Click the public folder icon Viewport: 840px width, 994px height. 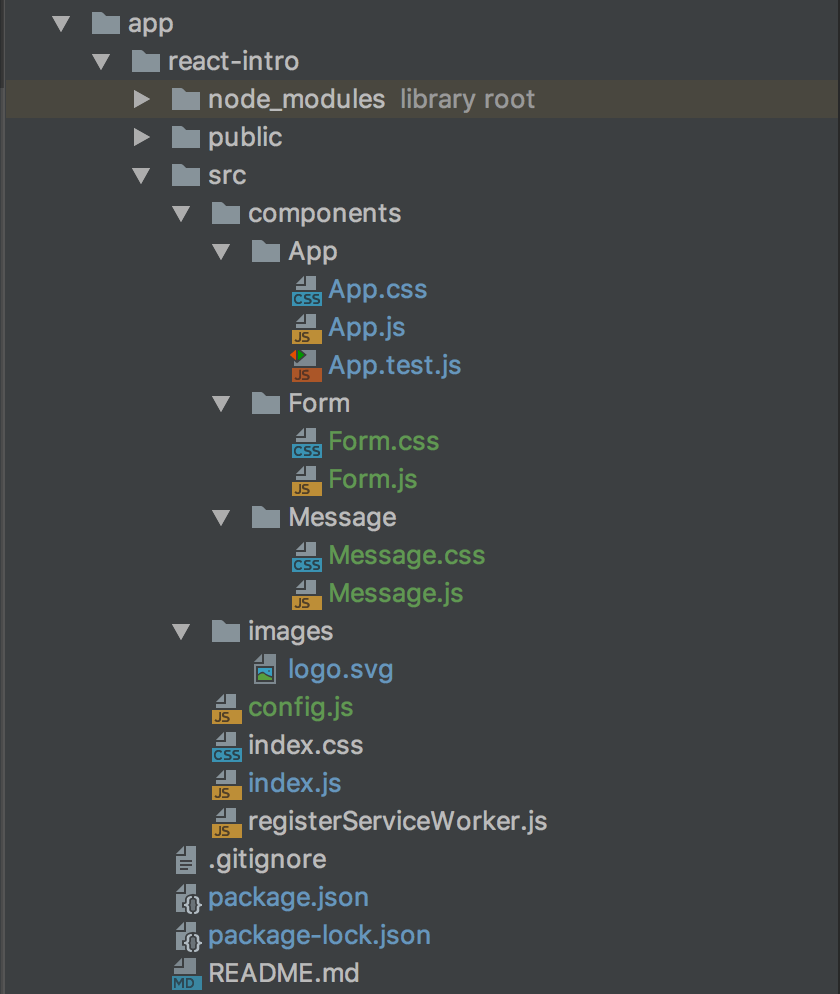coord(186,138)
